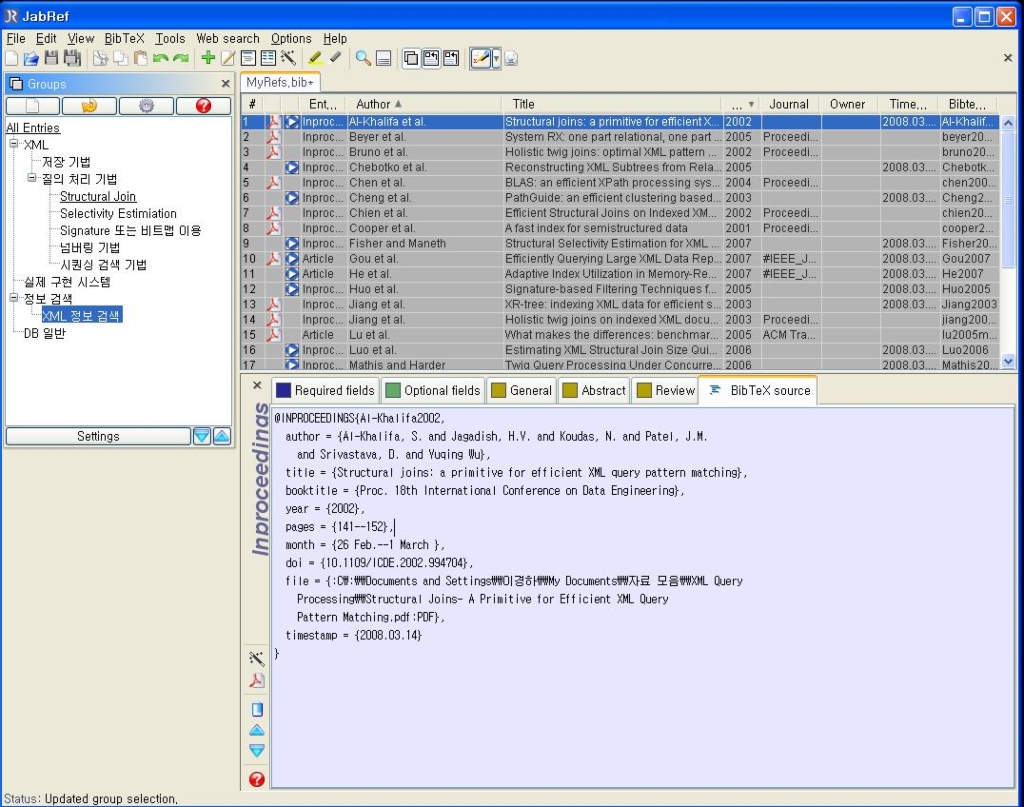Create a new database with the toolbar icon
This screenshot has width=1024, height=807.
point(12,59)
